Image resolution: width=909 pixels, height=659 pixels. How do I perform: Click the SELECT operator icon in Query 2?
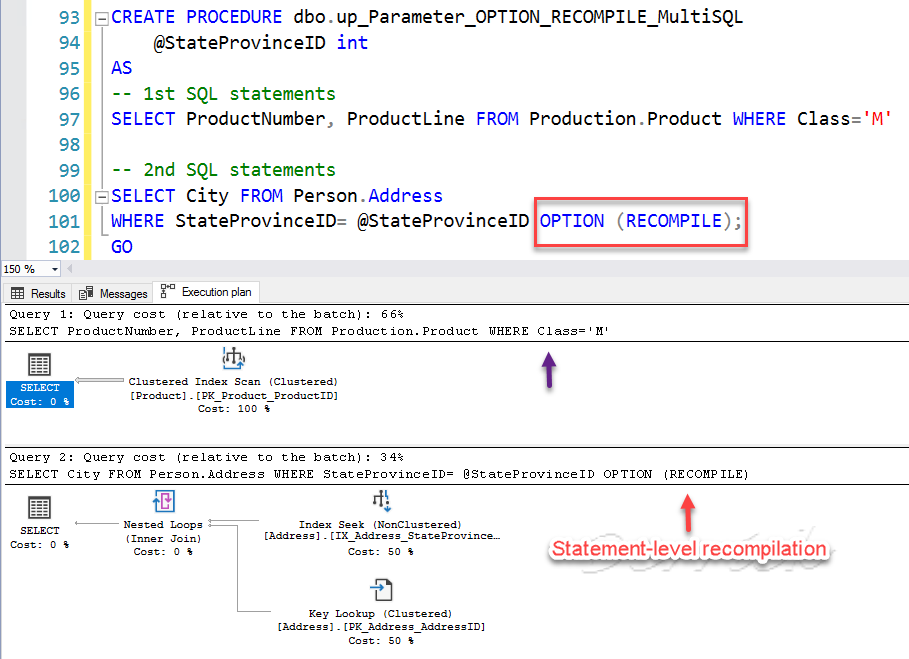tap(39, 505)
